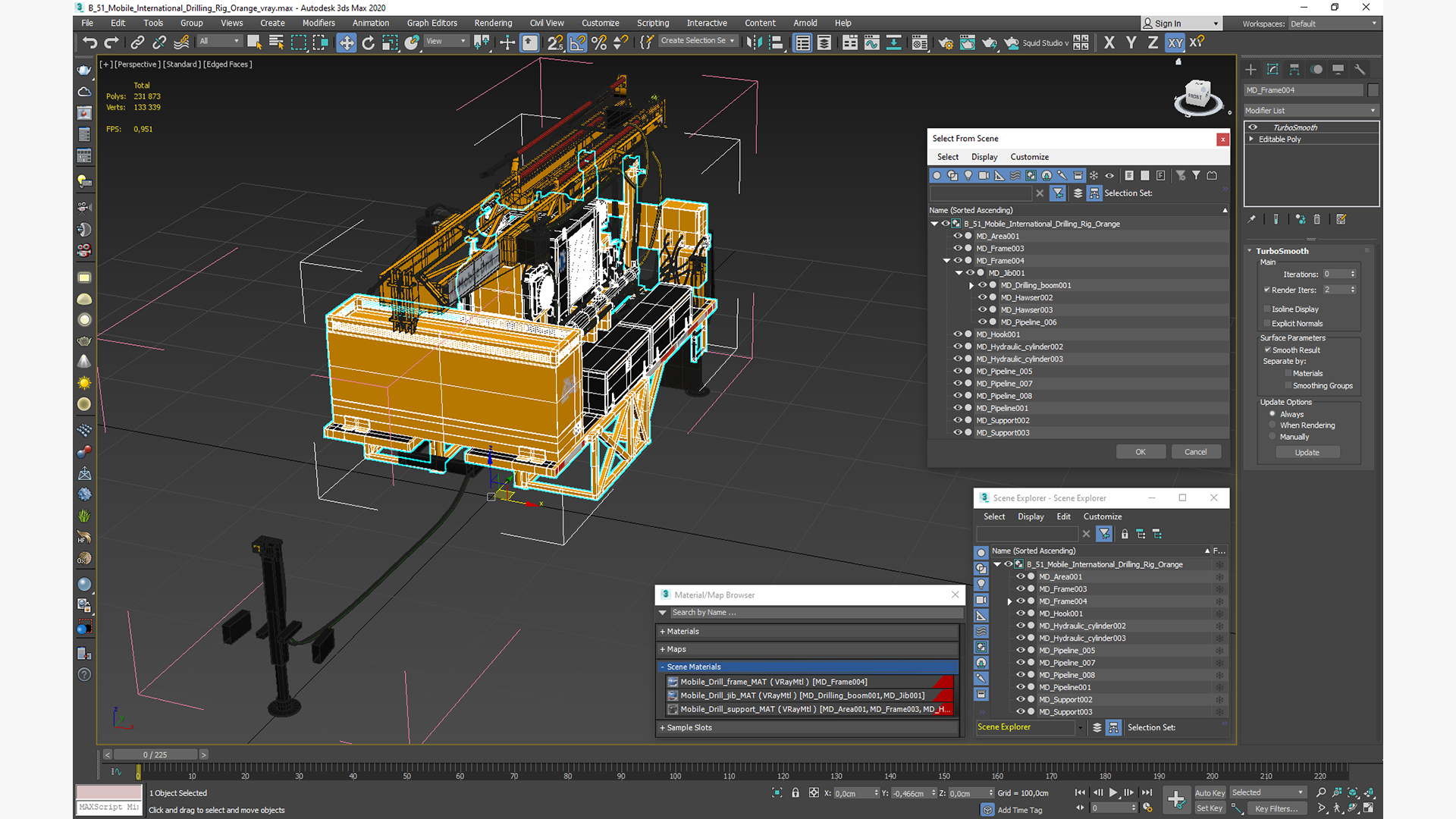This screenshot has height=819, width=1456.
Task: Open the selection filter All dropdown
Action: coord(219,41)
